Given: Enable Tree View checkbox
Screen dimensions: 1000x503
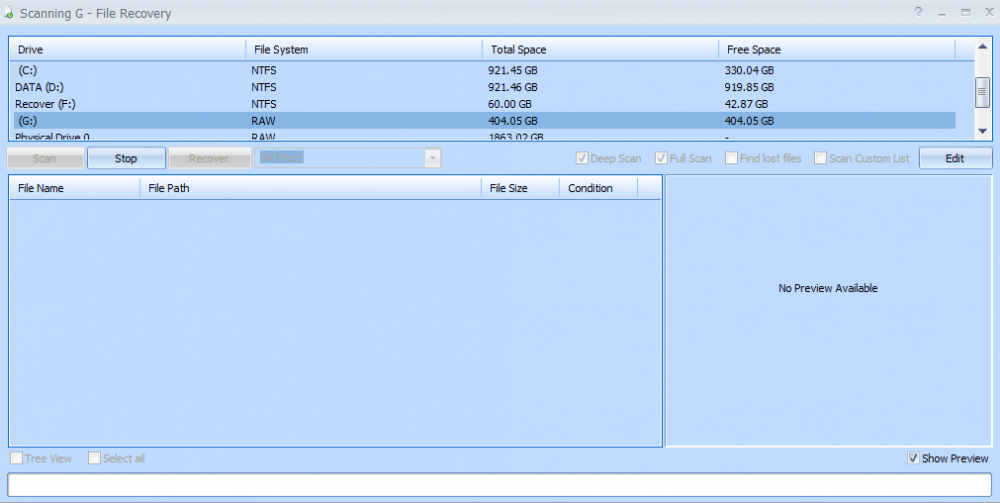Looking at the screenshot, I should click(16, 458).
